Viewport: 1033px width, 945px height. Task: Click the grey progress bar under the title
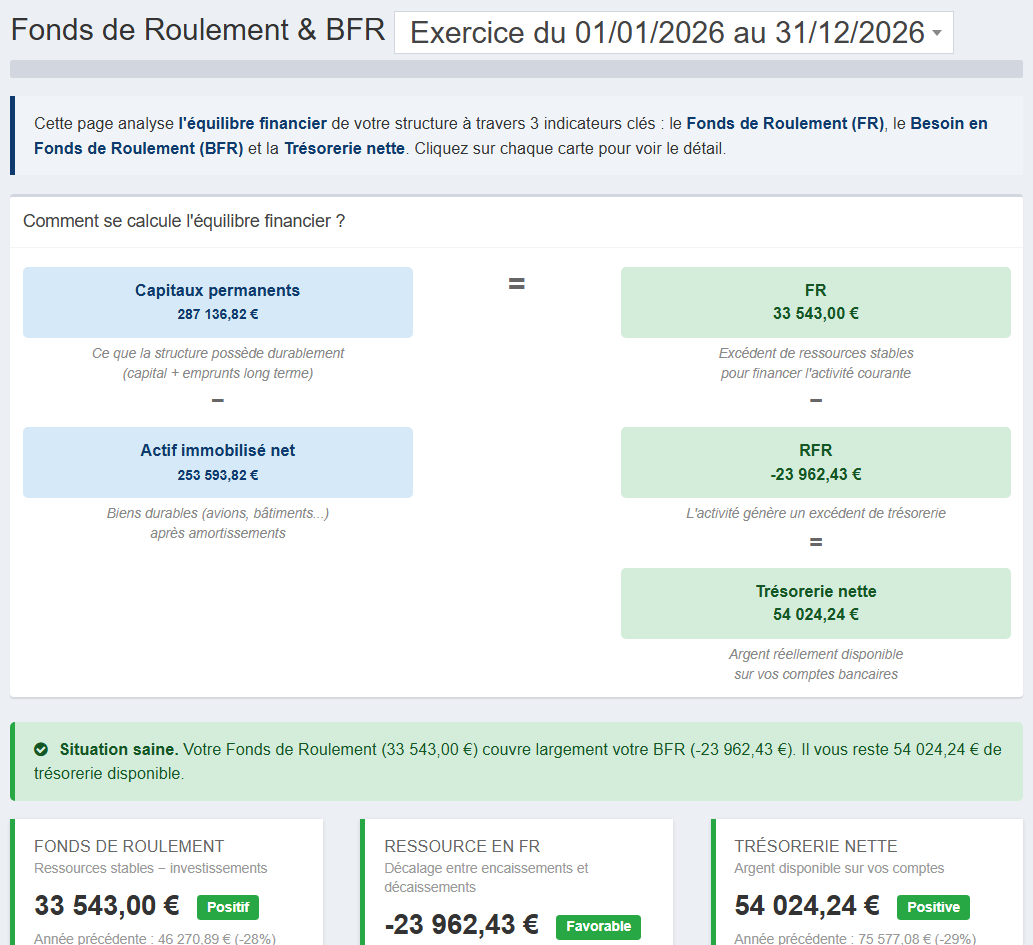pos(516,69)
